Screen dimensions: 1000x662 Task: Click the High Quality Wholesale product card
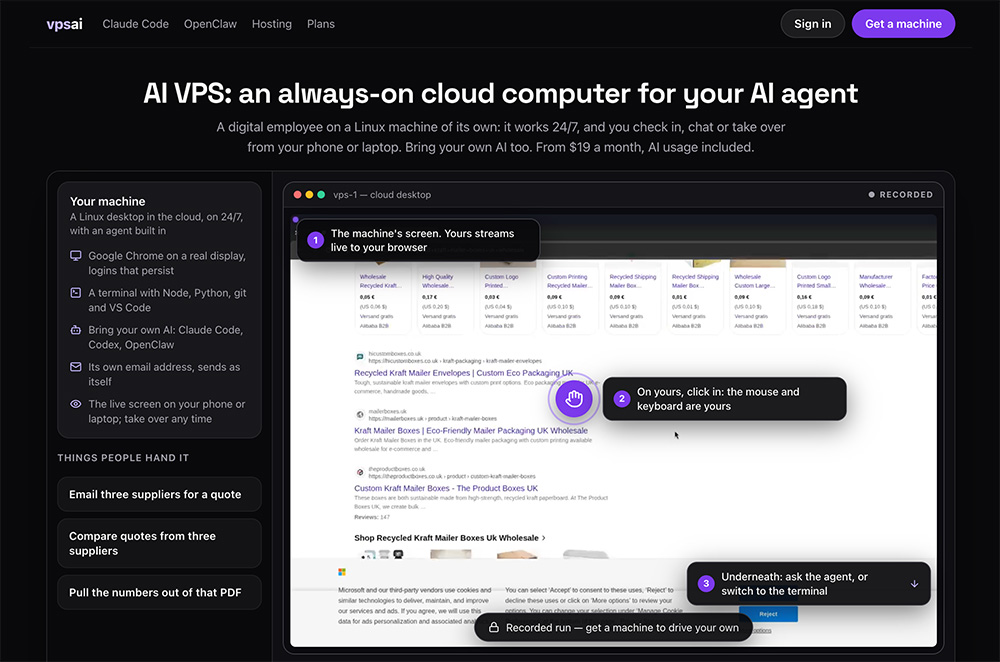tap(443, 297)
